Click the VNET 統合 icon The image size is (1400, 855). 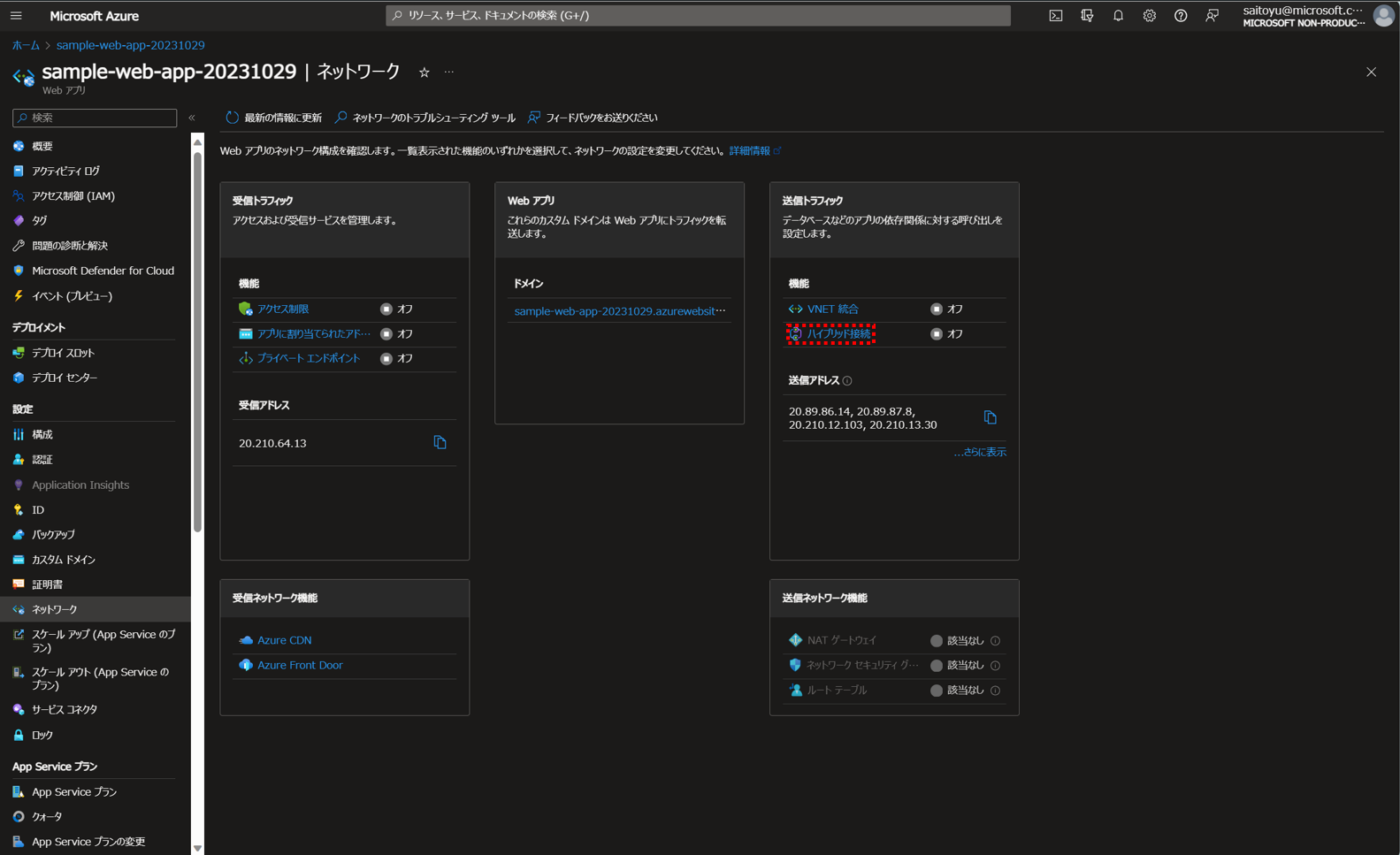(795, 309)
